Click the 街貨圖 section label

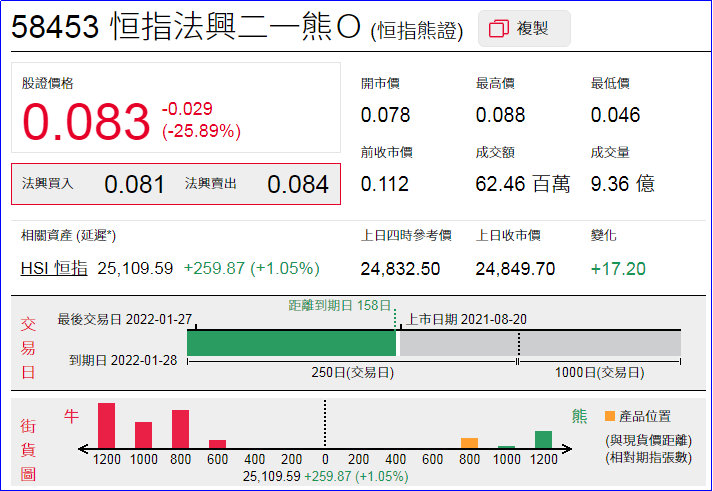pyautogui.click(x=28, y=450)
